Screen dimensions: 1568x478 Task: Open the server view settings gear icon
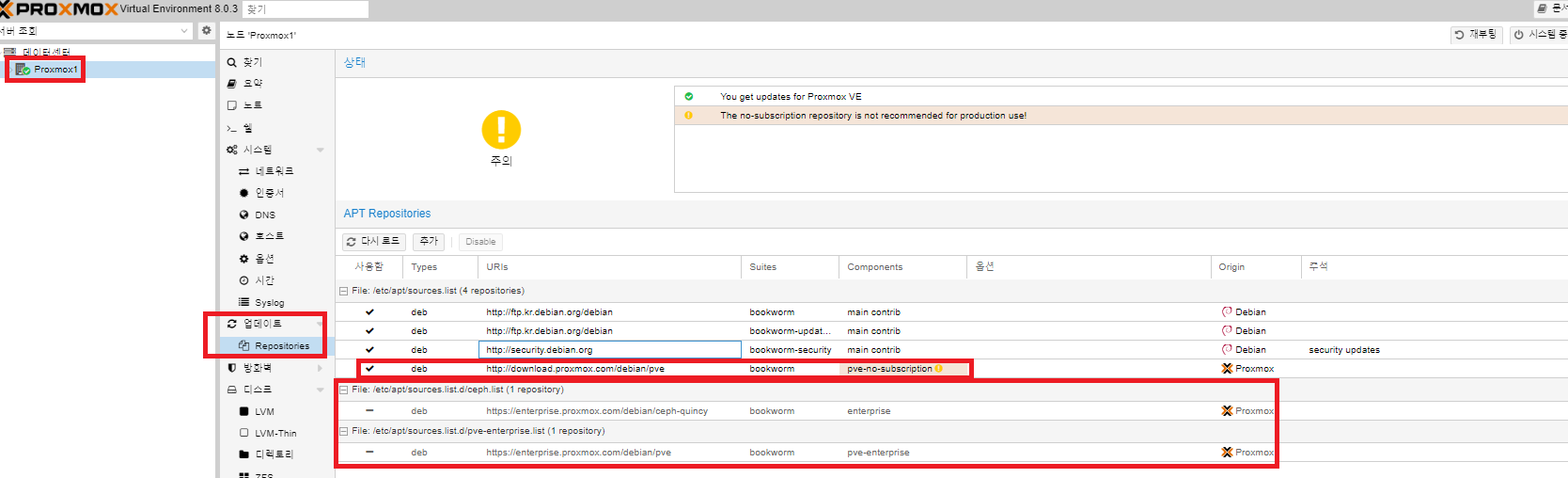coord(207,31)
